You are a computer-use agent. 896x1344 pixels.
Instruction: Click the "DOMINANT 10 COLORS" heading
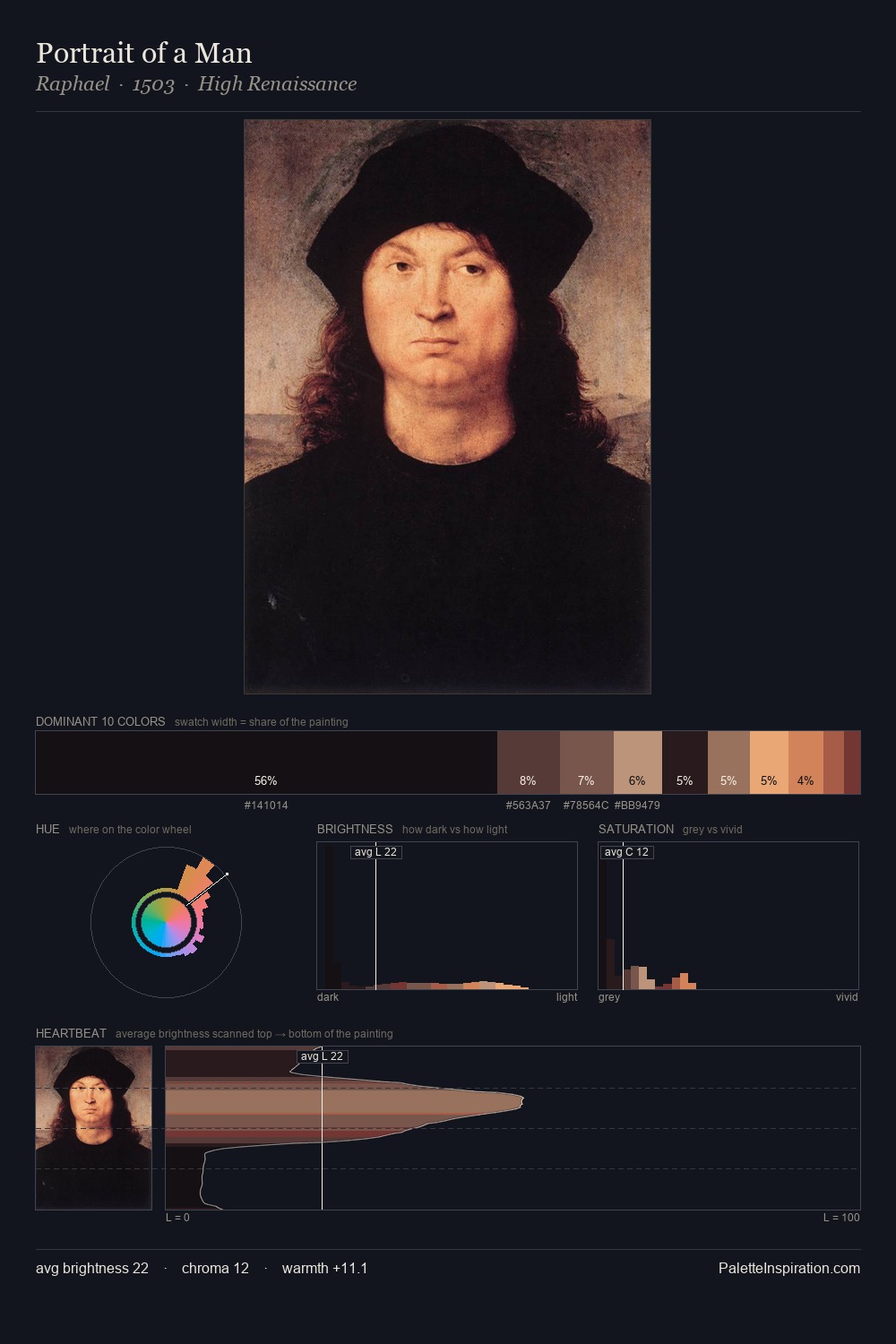click(x=100, y=721)
